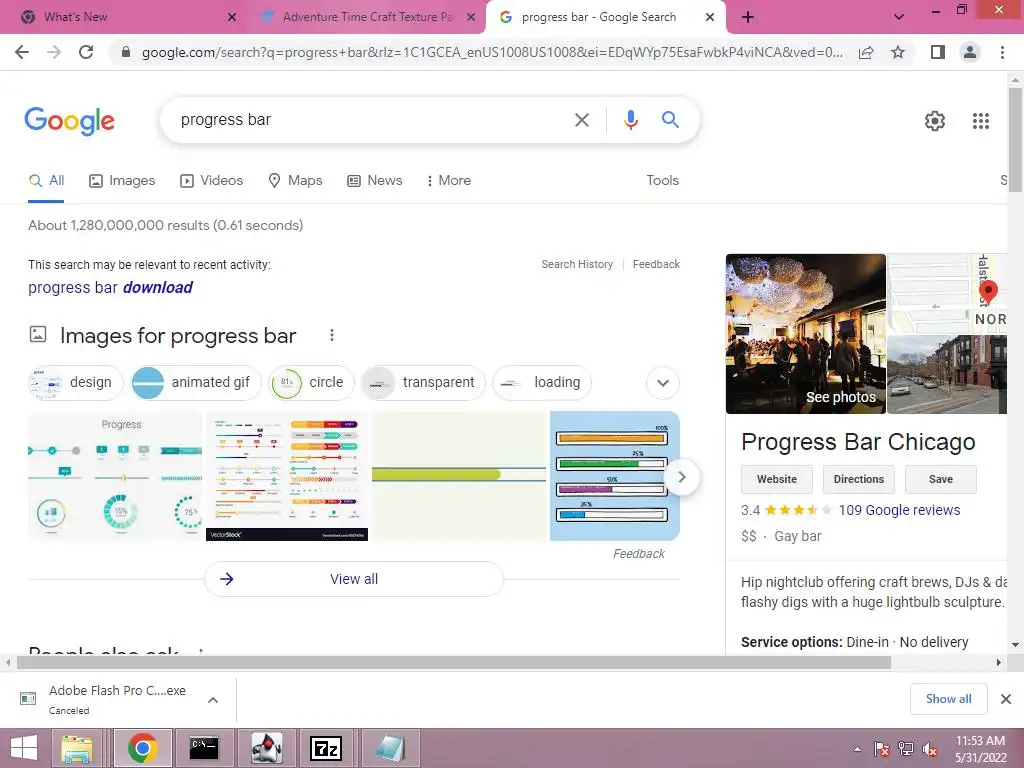Switch to Images results tab
Image resolution: width=1024 pixels, height=768 pixels.
(x=122, y=181)
